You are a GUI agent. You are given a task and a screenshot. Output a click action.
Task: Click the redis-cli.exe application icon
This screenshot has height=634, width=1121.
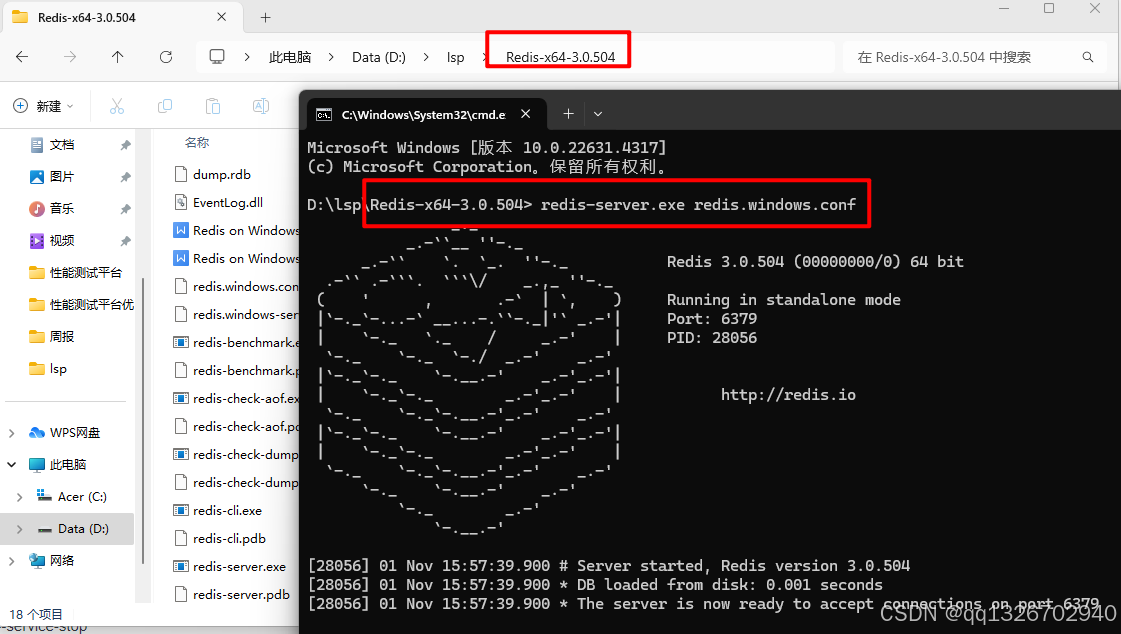[181, 510]
